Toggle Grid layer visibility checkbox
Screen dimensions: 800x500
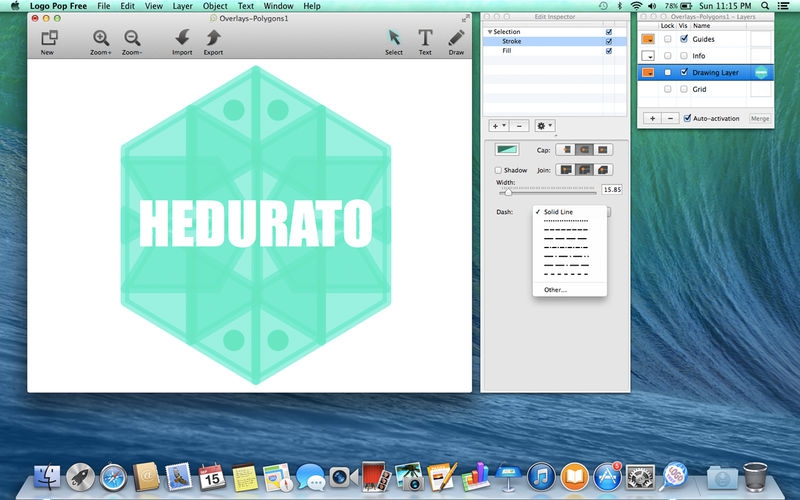pyautogui.click(x=684, y=89)
